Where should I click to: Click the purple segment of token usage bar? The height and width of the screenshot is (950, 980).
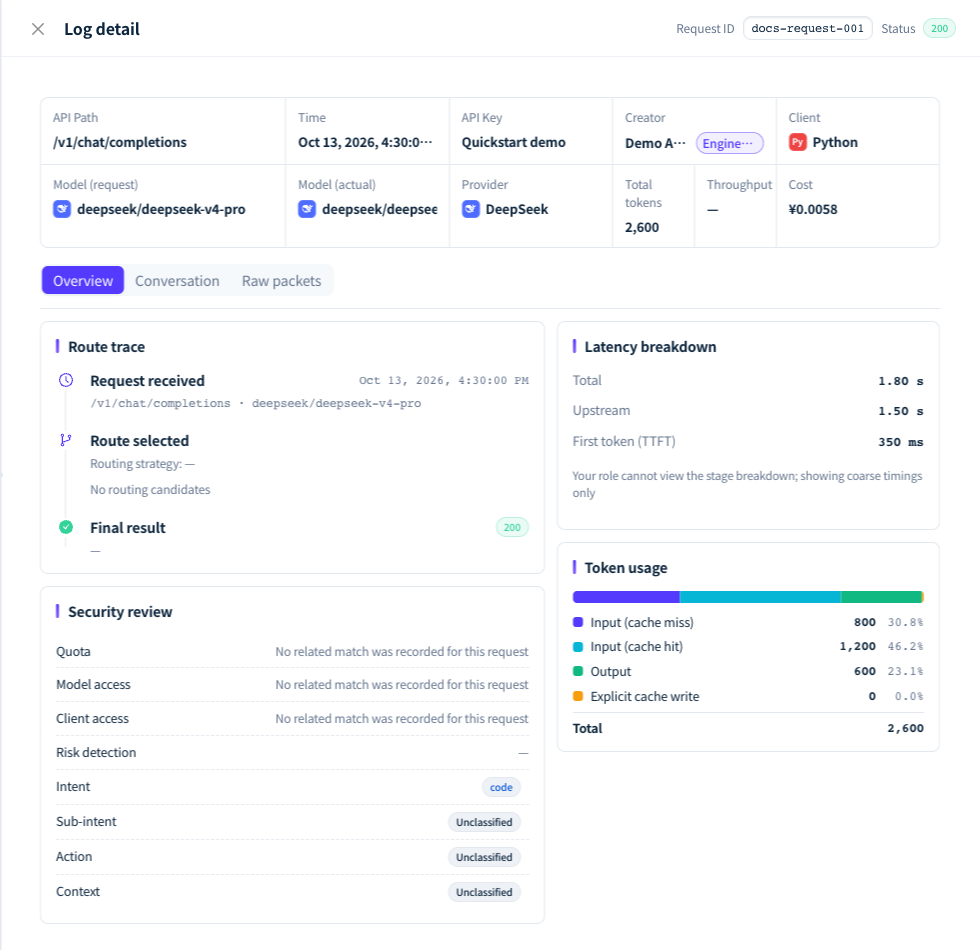click(x=626, y=597)
